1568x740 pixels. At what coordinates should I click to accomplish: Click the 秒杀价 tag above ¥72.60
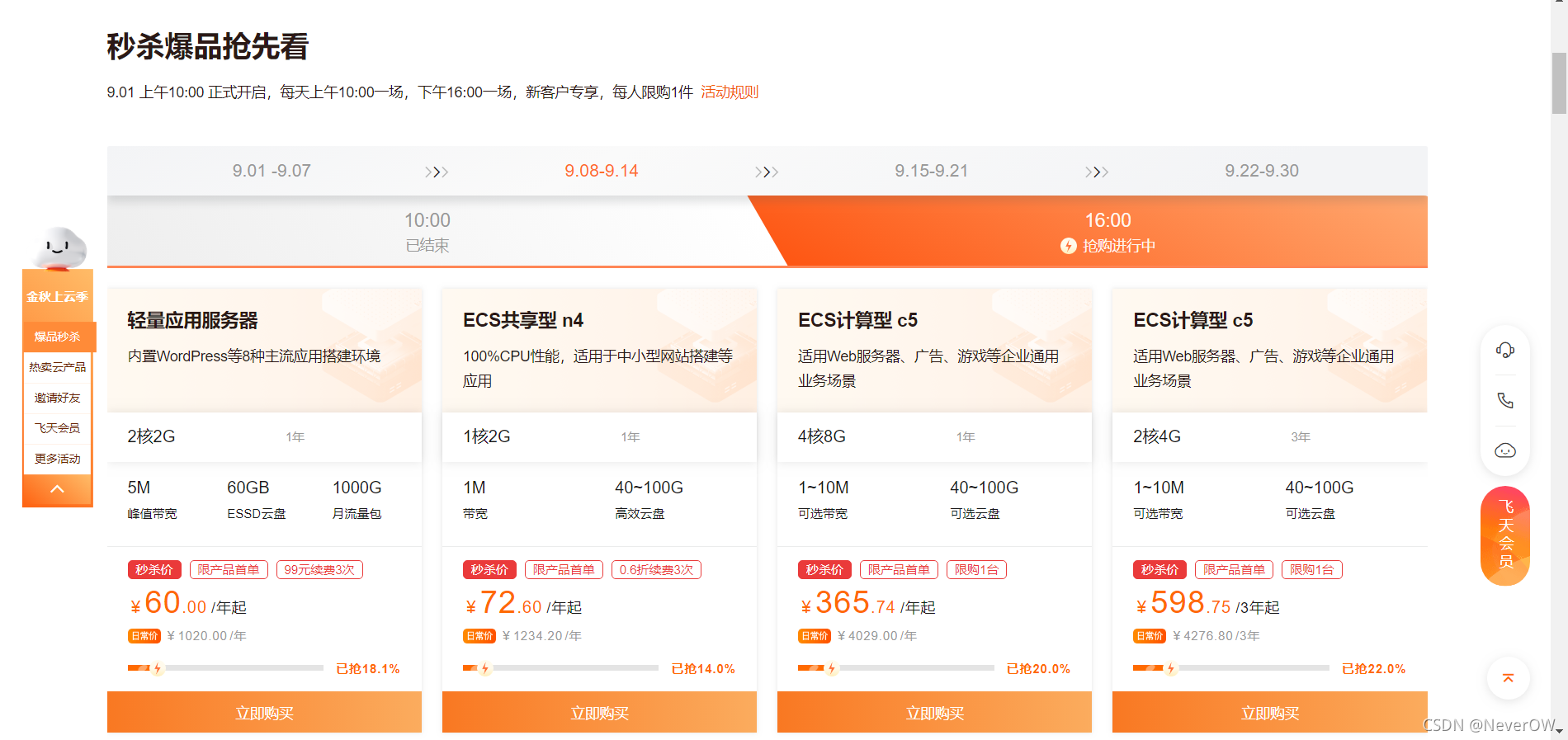[x=489, y=570]
